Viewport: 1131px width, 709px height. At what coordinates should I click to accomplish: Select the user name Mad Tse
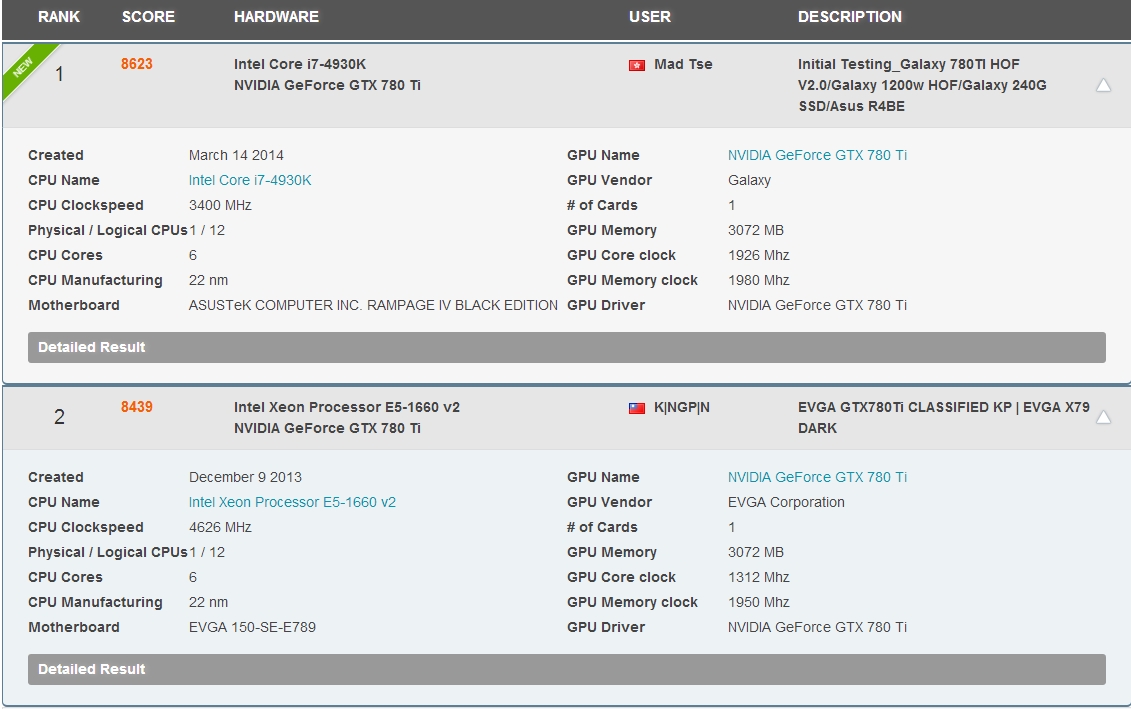[x=683, y=65]
